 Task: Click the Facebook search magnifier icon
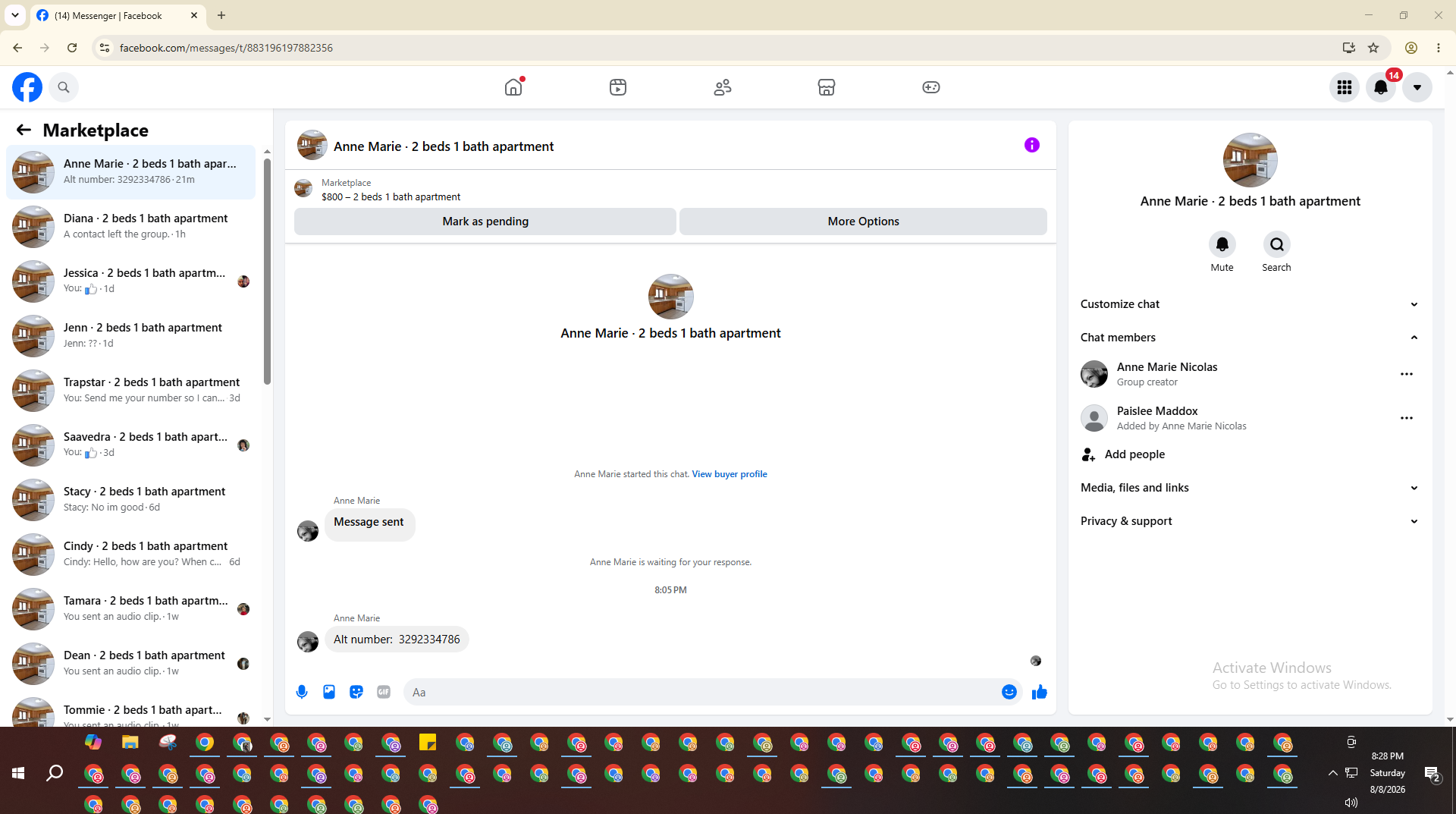pos(64,87)
